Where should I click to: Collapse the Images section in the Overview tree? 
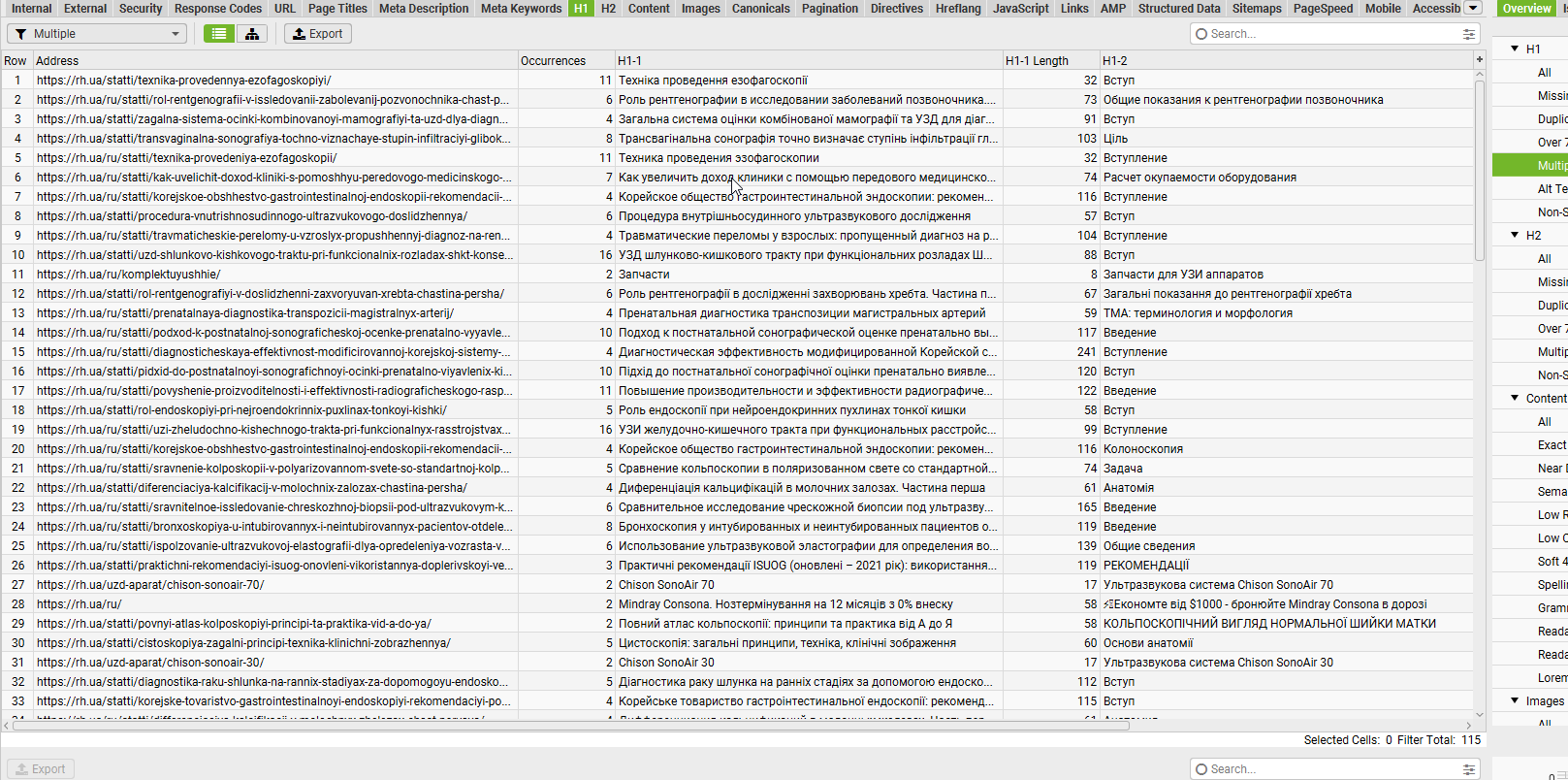pyautogui.click(x=1515, y=700)
